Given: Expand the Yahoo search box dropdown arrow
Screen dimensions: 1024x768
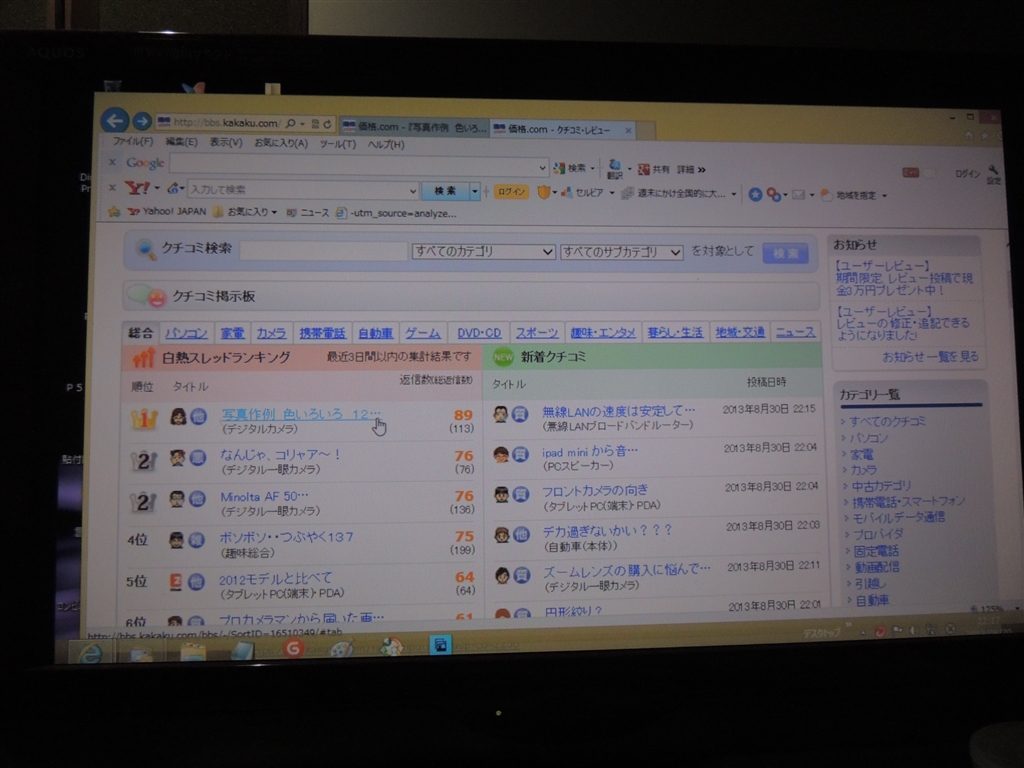Looking at the screenshot, I should point(413,191).
